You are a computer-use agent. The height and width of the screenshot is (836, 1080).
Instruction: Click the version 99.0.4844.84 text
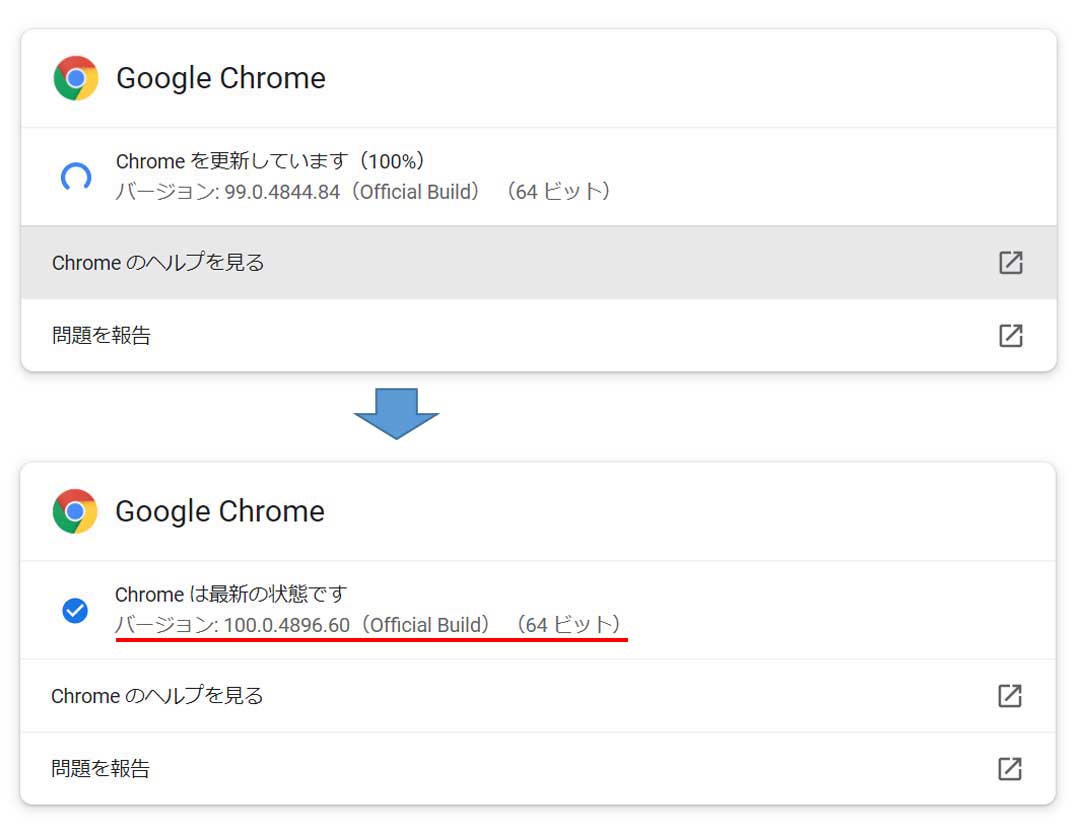tap(364, 191)
